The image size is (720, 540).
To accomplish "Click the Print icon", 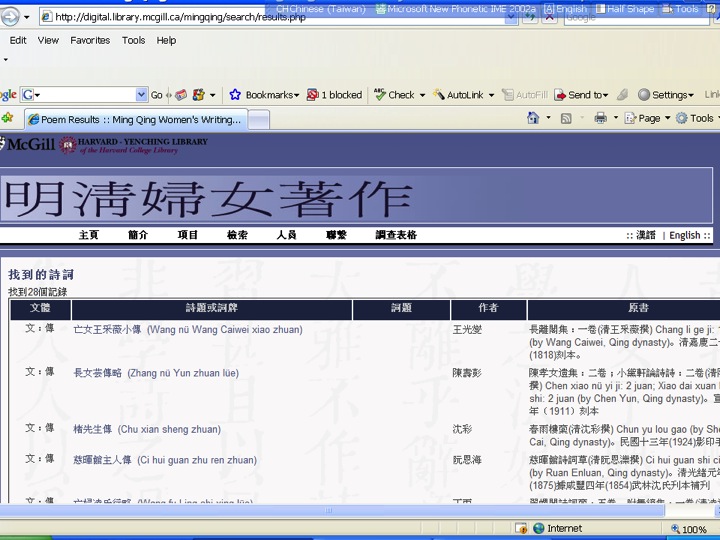I will [x=601, y=118].
